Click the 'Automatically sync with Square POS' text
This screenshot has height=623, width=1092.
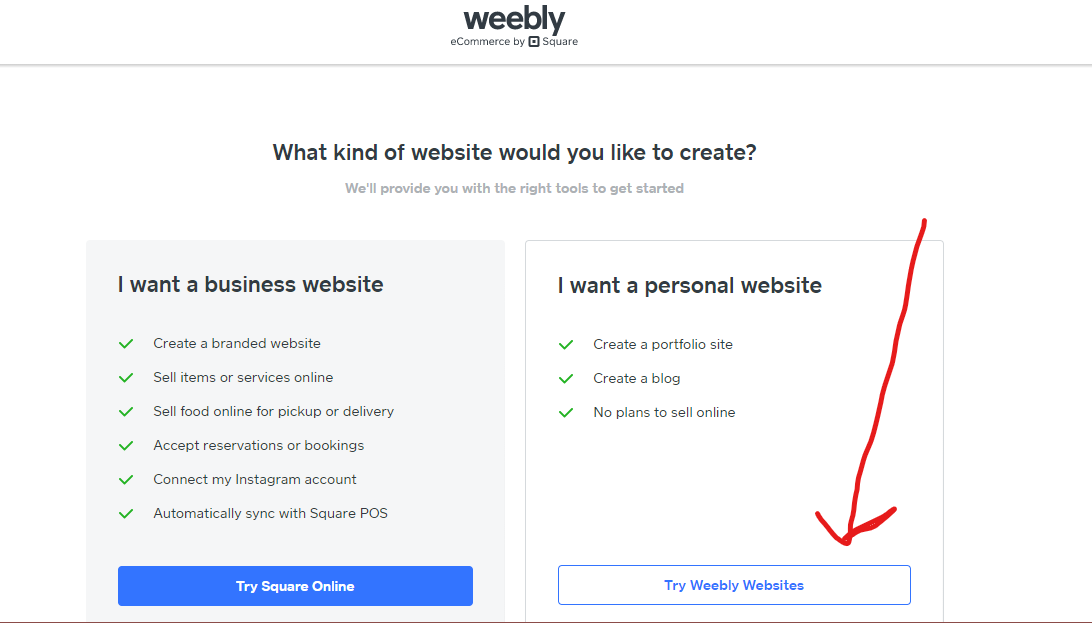pyautogui.click(x=270, y=514)
